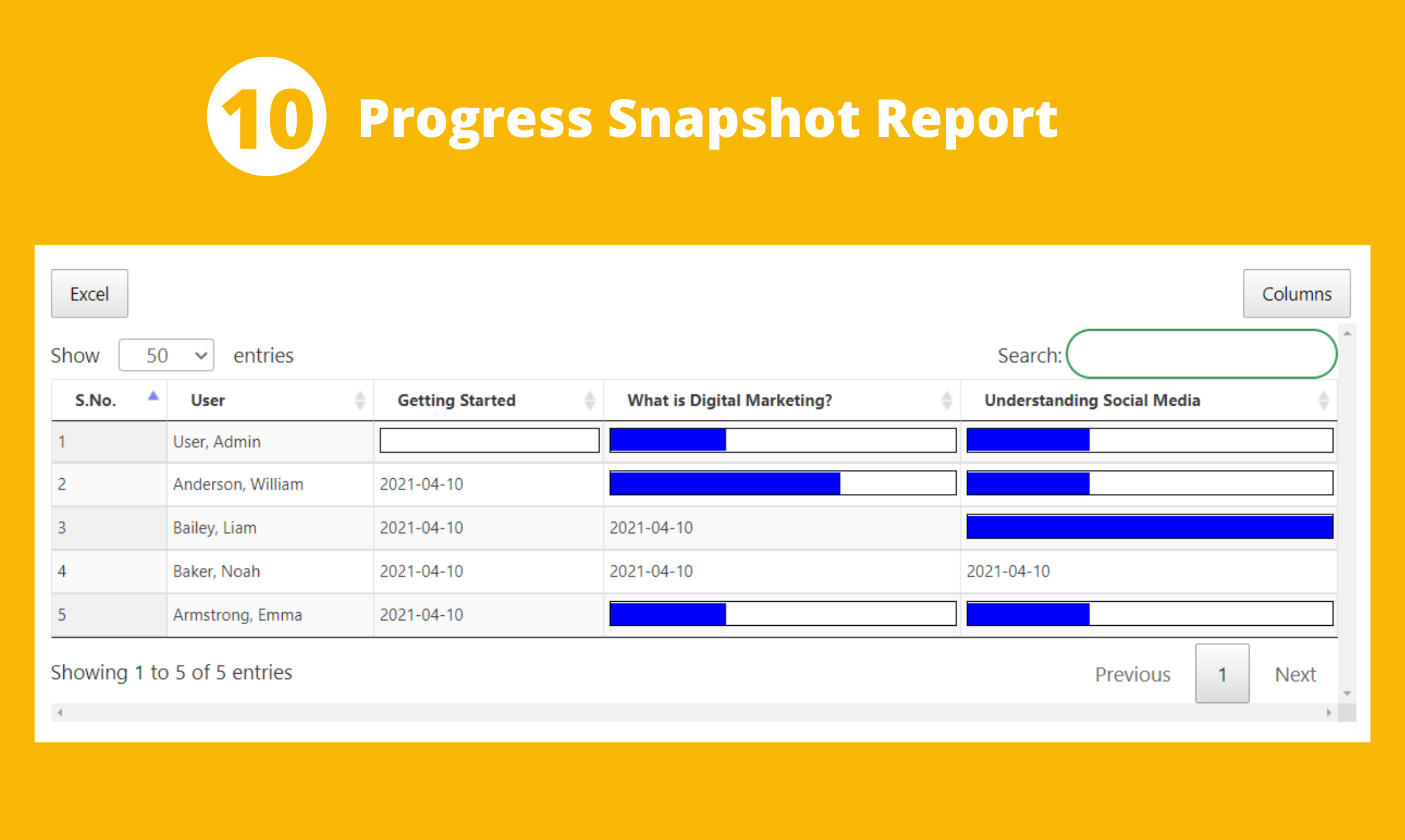Click the Next page navigation dropdown

[x=1295, y=672]
